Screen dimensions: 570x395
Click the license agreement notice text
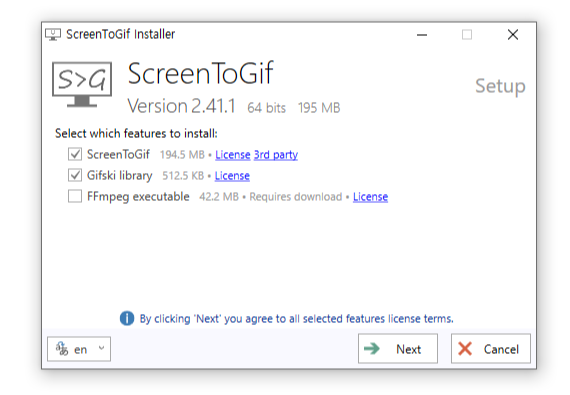pyautogui.click(x=297, y=319)
